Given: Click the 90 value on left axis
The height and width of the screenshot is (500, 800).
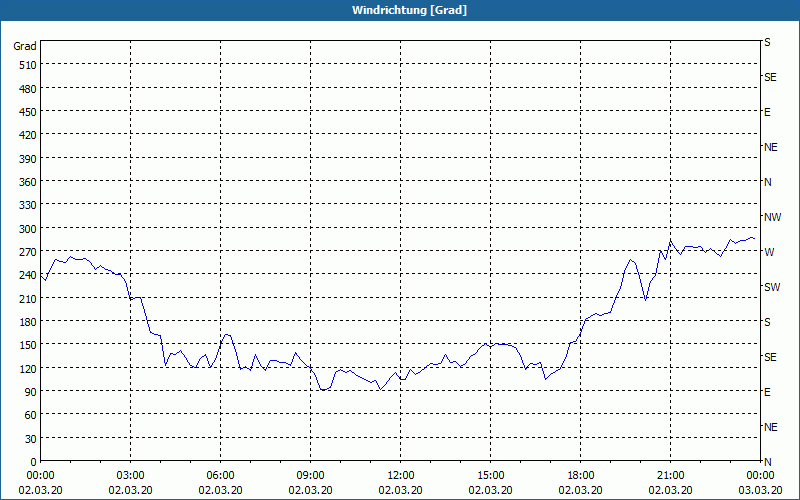Looking at the screenshot, I should (x=31, y=392).
